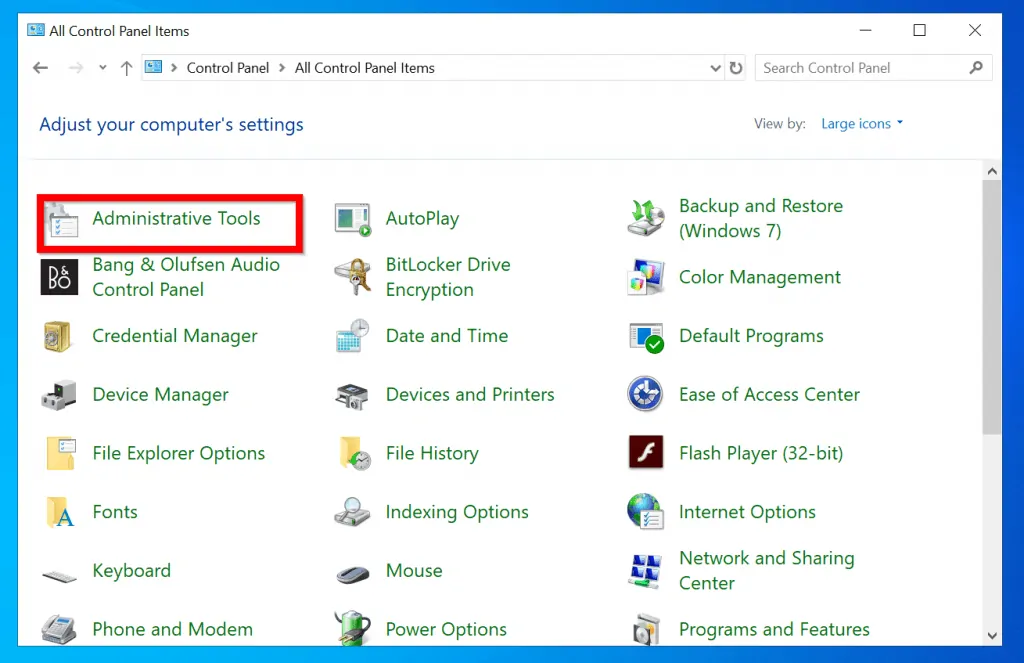Image resolution: width=1024 pixels, height=663 pixels.
Task: Open Devices and Printers link text
Action: [470, 395]
